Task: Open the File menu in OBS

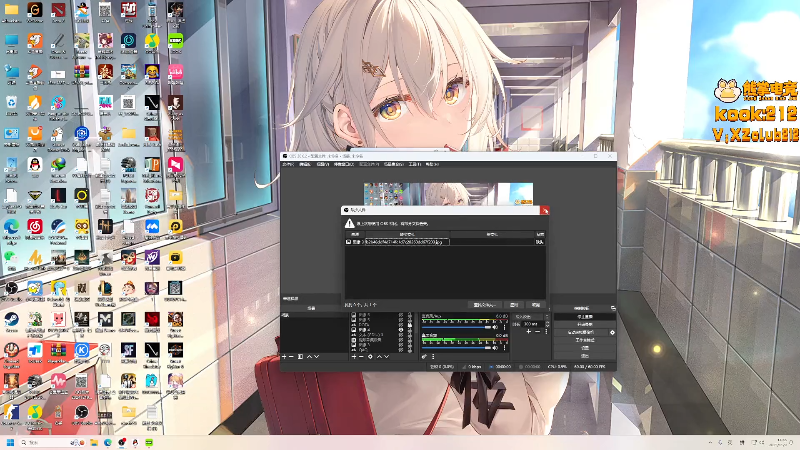Action: click(x=288, y=164)
